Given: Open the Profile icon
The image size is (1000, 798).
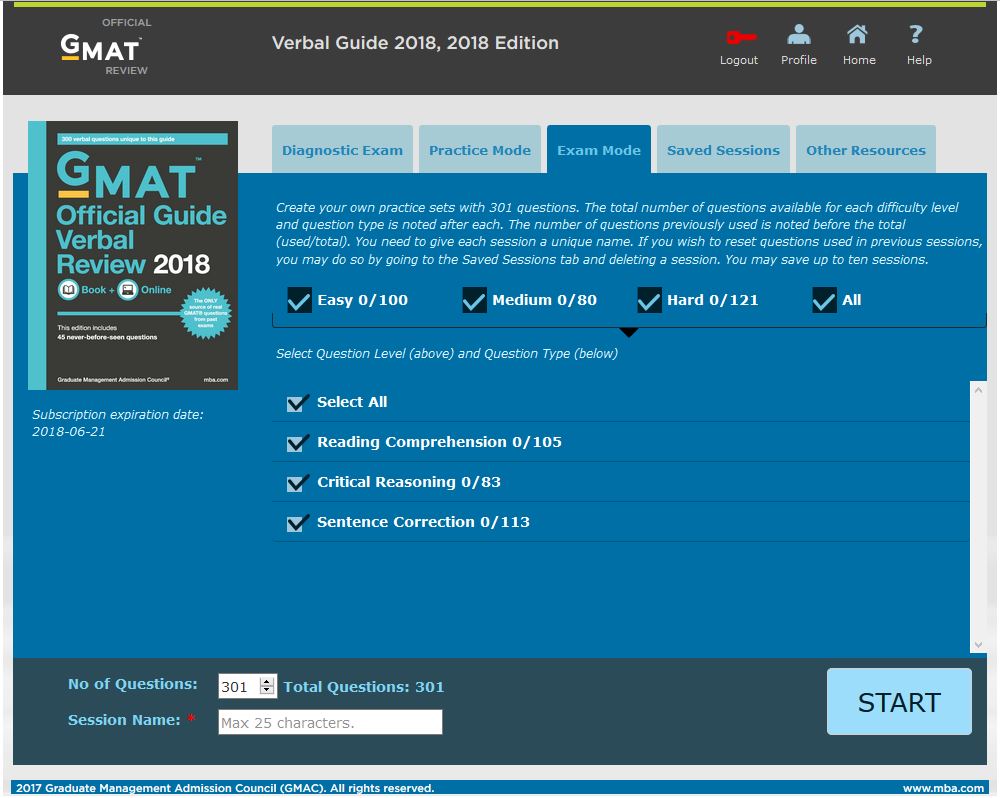Looking at the screenshot, I should pyautogui.click(x=799, y=32).
